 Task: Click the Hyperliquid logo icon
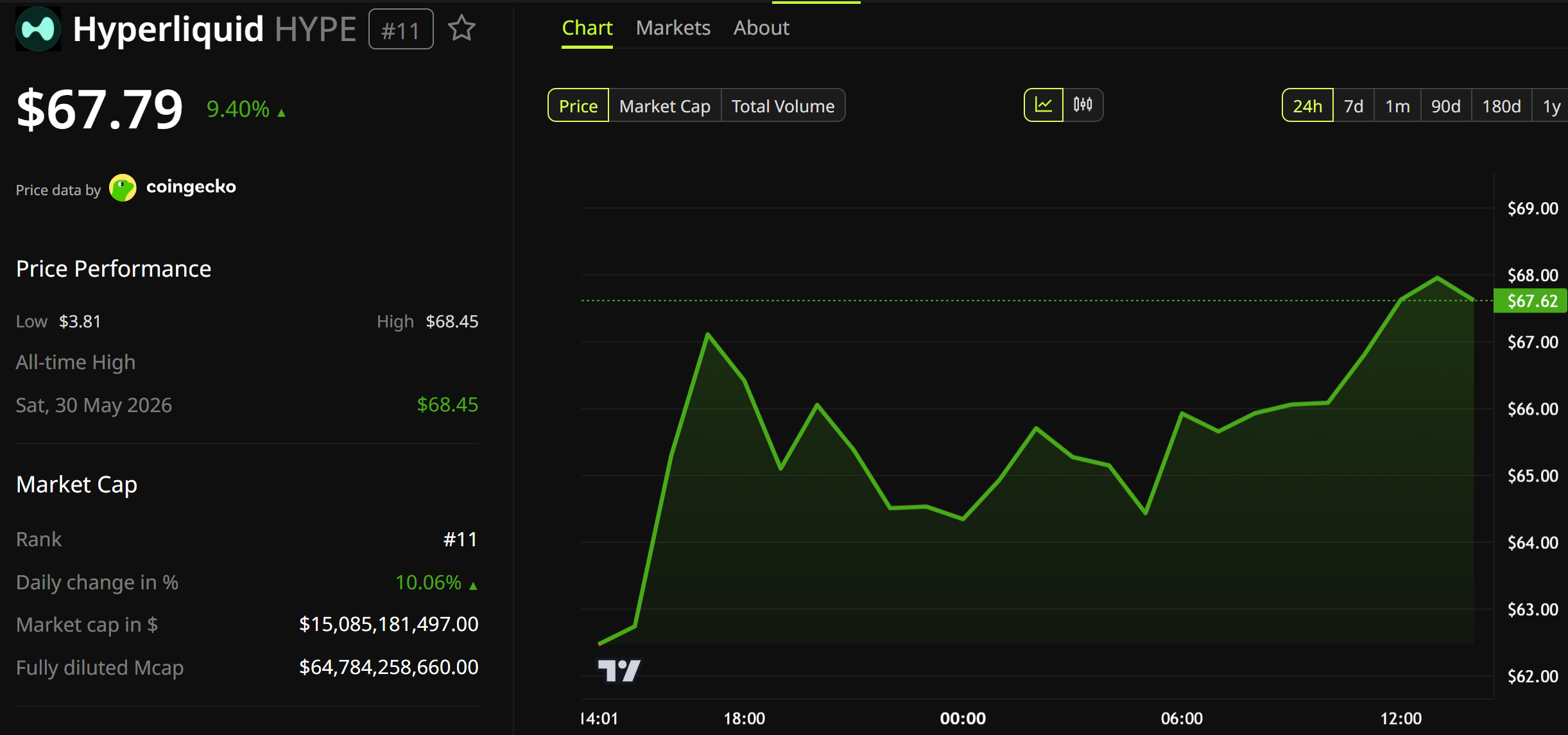(38, 29)
